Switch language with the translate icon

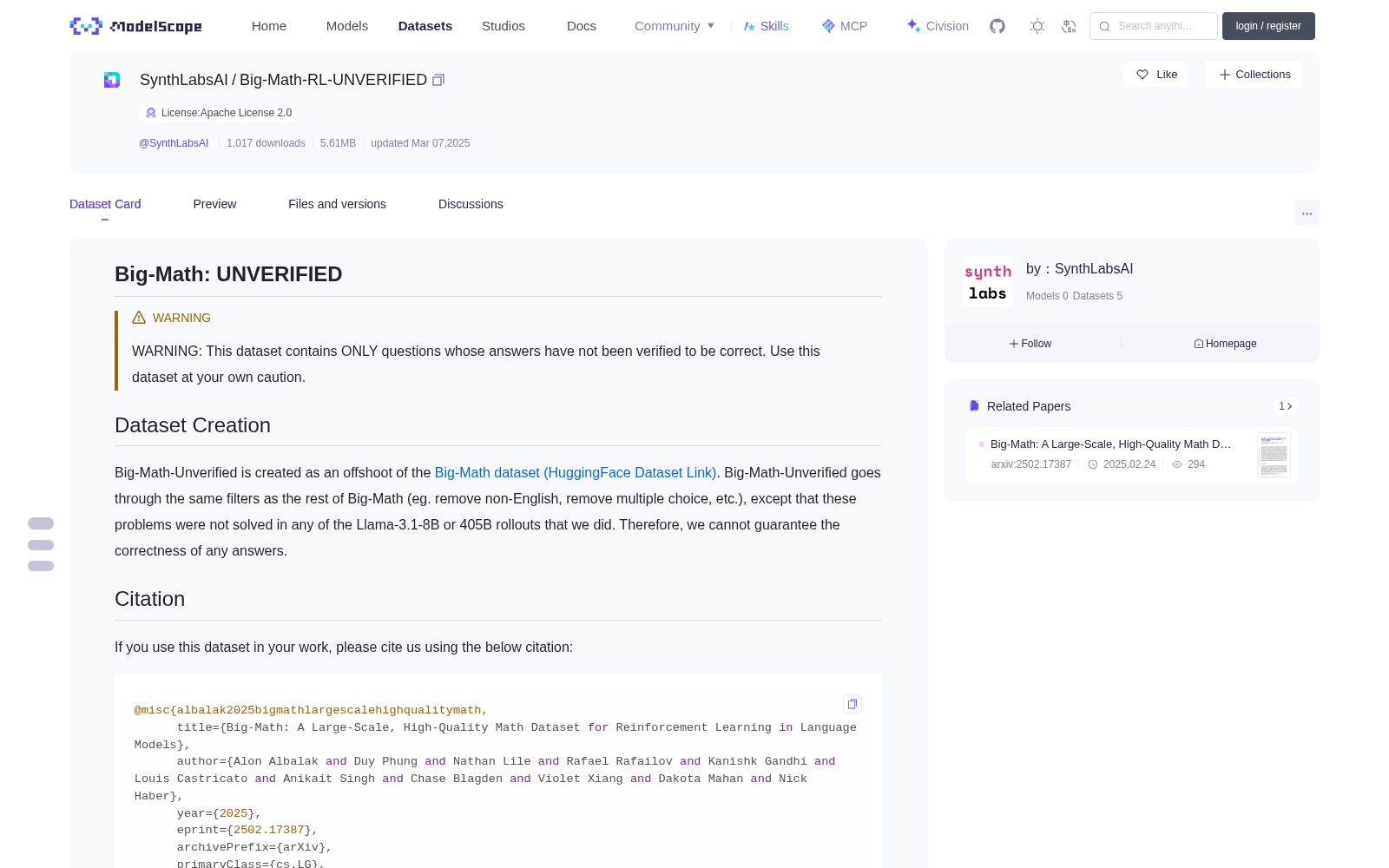(x=1069, y=26)
